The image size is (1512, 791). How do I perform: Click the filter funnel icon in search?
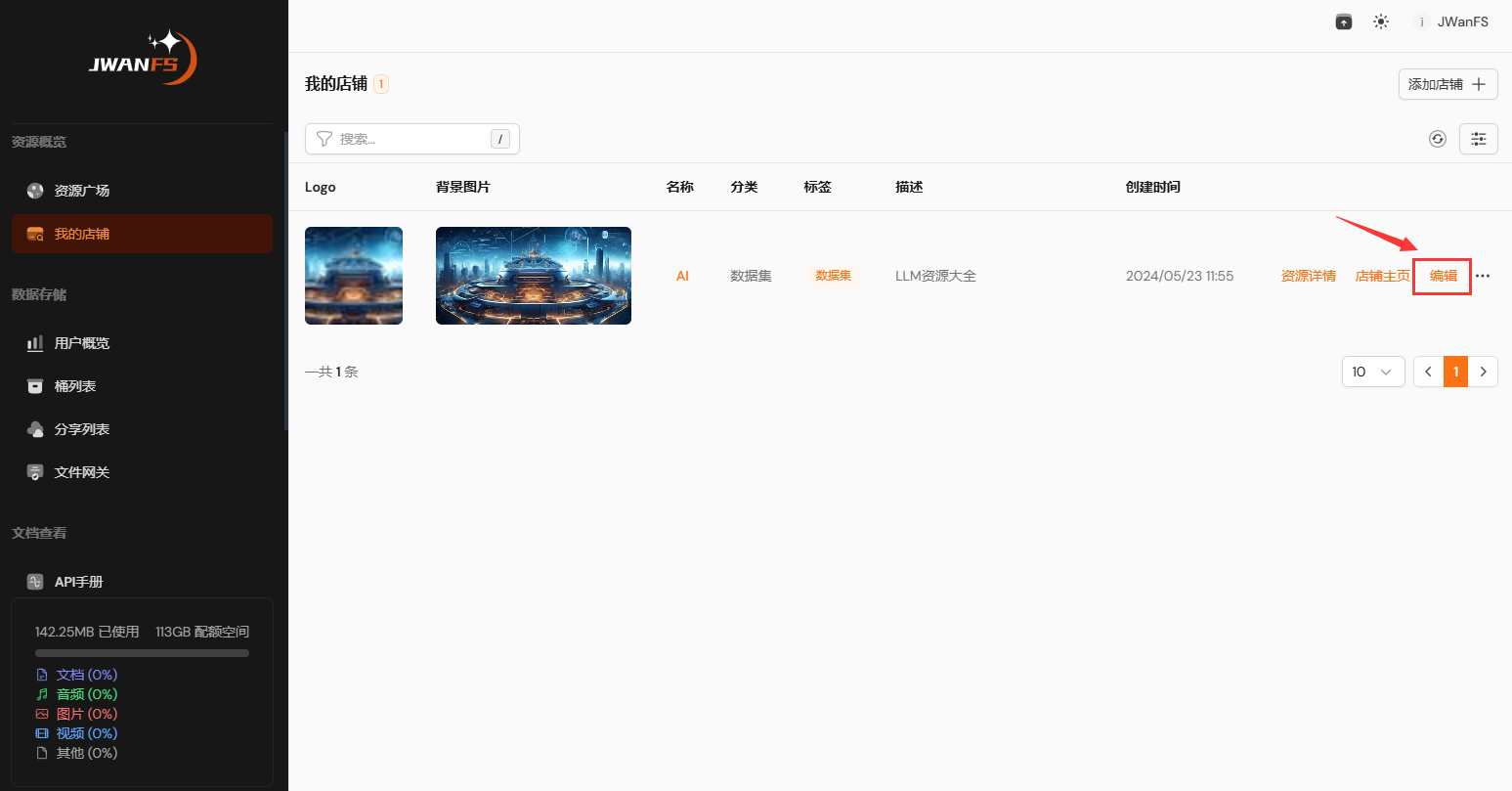[324, 139]
